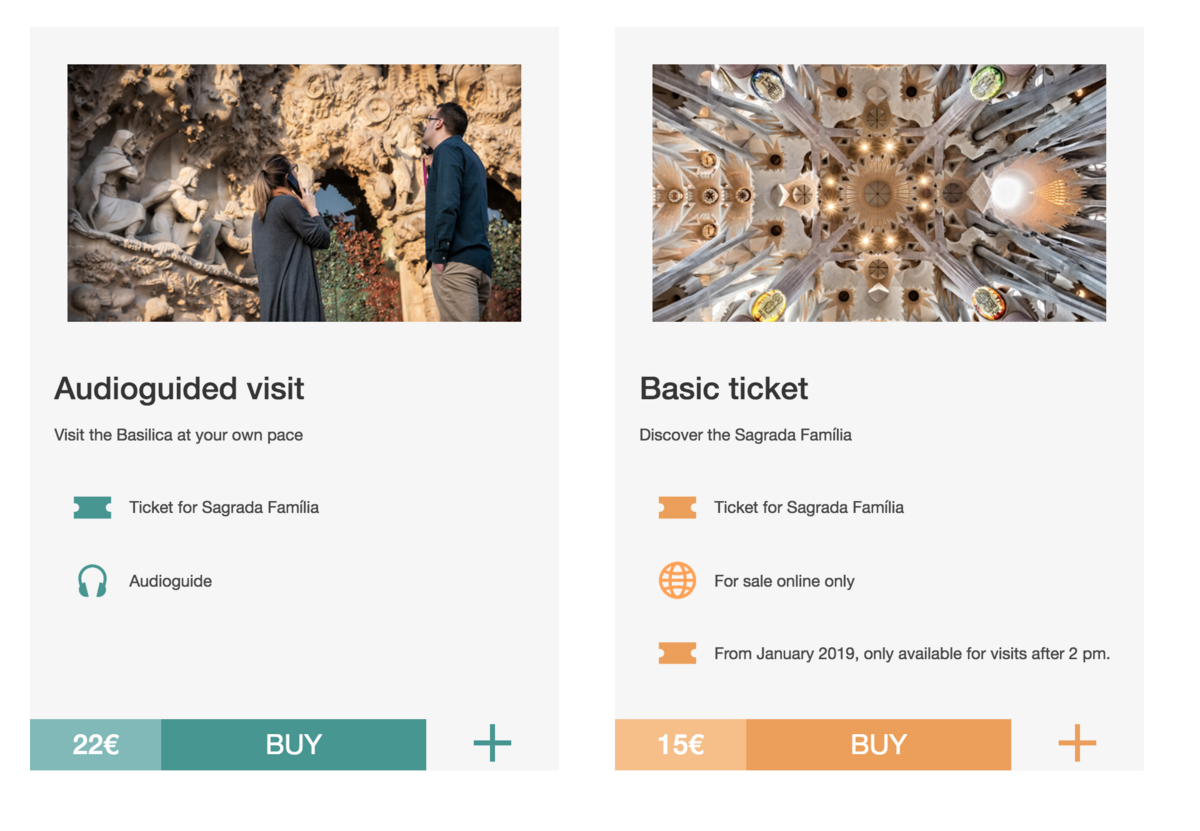Click the Audioguide feature text
Viewport: 1200px width, 831px height.
[170, 581]
